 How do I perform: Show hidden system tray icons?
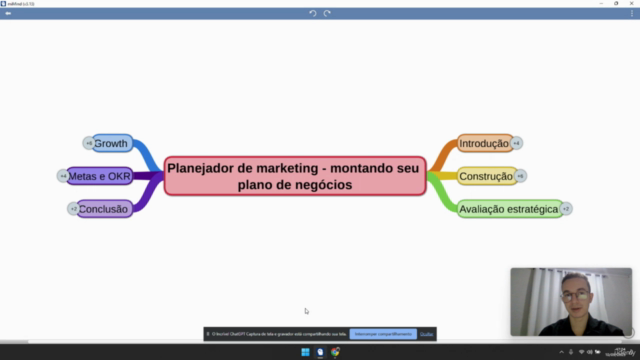point(562,352)
